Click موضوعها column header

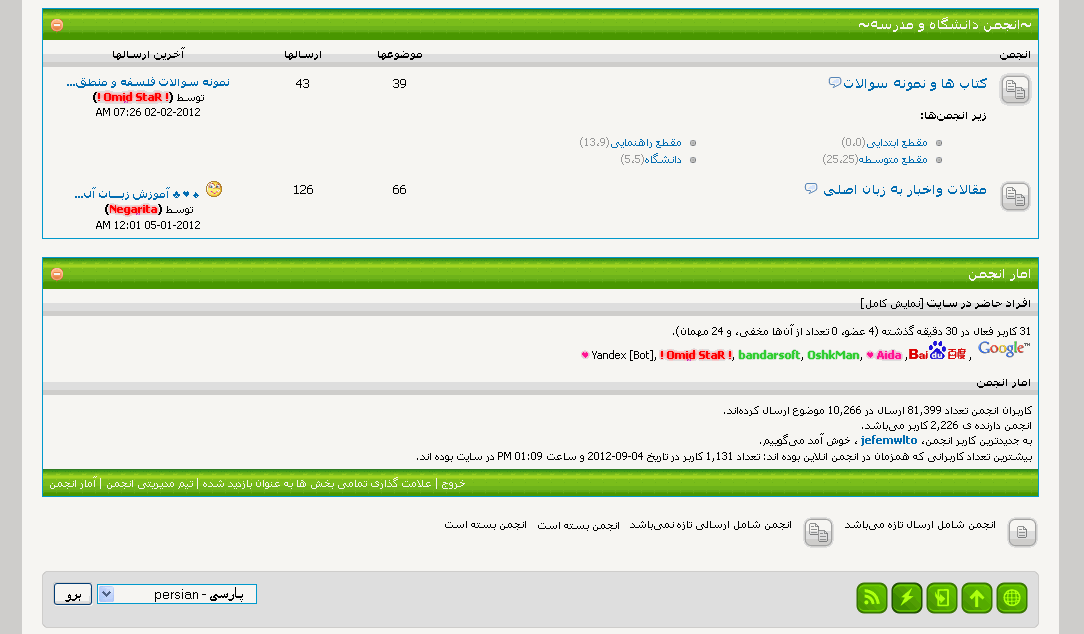tap(400, 55)
